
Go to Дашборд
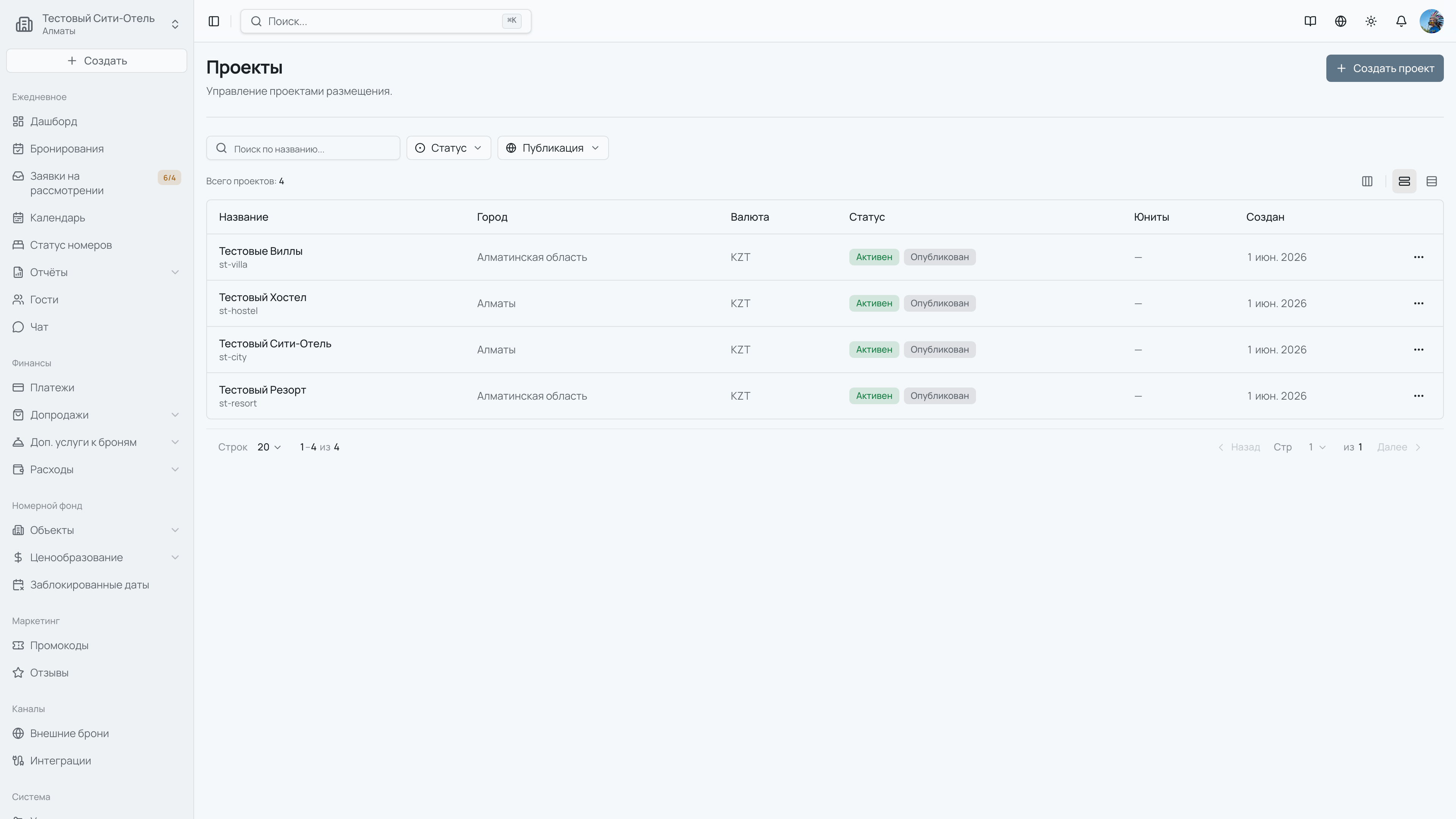click(x=97, y=121)
